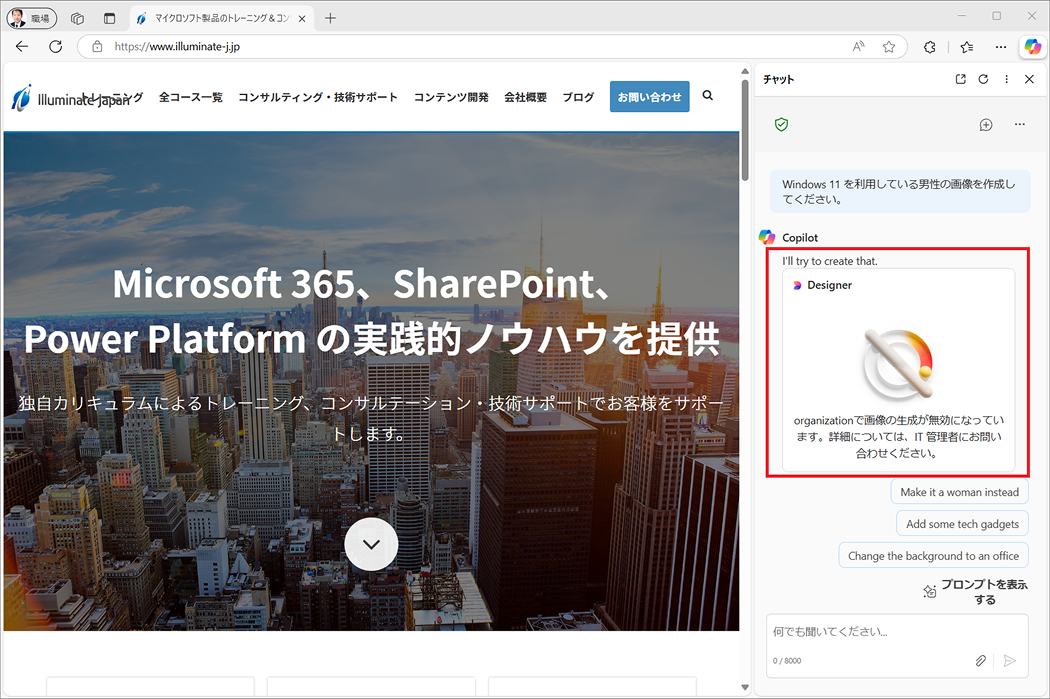The width and height of the screenshot is (1050, 699).
Task: Toggle the Copilot sidebar icon
Action: coord(1033,46)
